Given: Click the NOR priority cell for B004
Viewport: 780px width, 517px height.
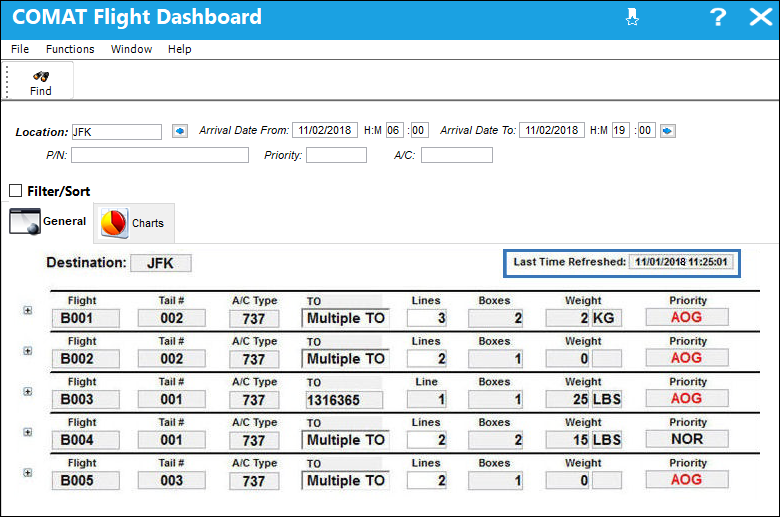Looking at the screenshot, I should (x=687, y=439).
